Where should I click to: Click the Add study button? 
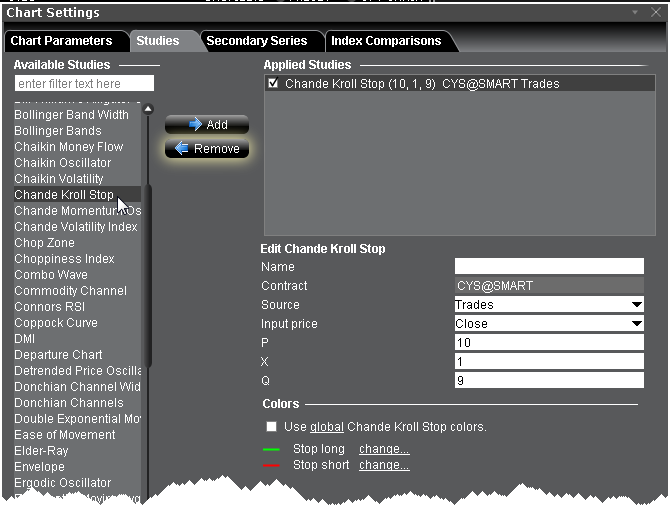coord(207,125)
